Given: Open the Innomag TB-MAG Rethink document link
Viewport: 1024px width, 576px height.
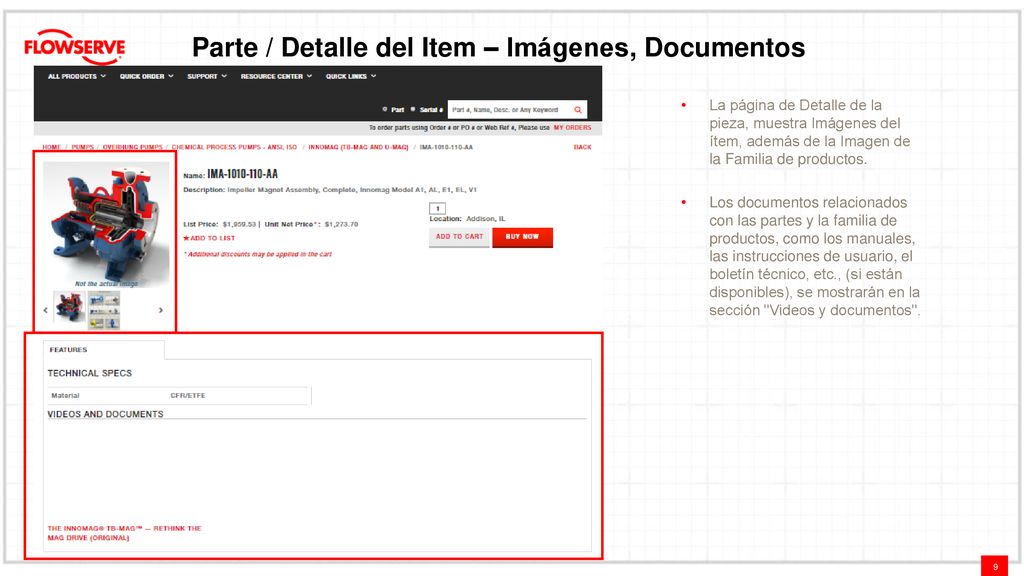Looking at the screenshot, I should [124, 533].
